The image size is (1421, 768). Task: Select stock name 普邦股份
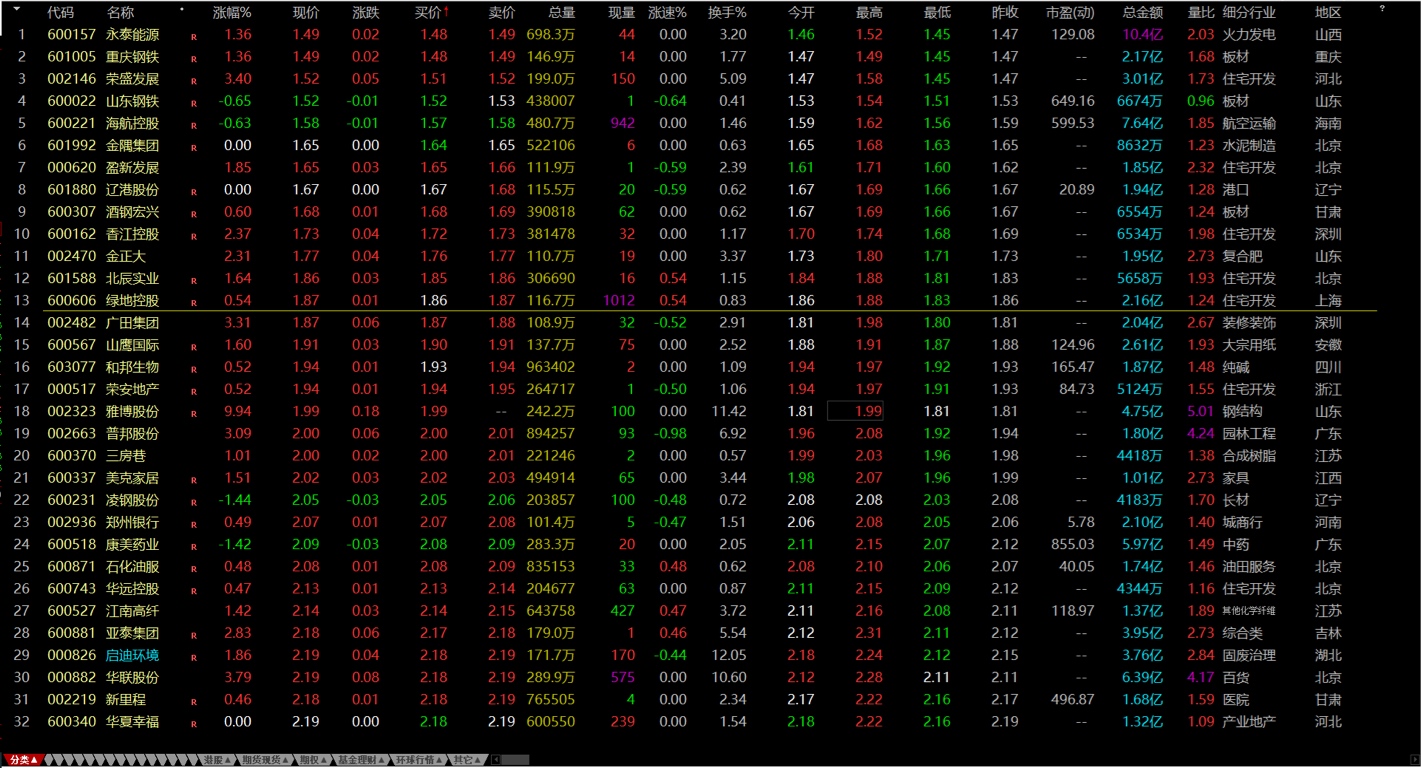132,434
